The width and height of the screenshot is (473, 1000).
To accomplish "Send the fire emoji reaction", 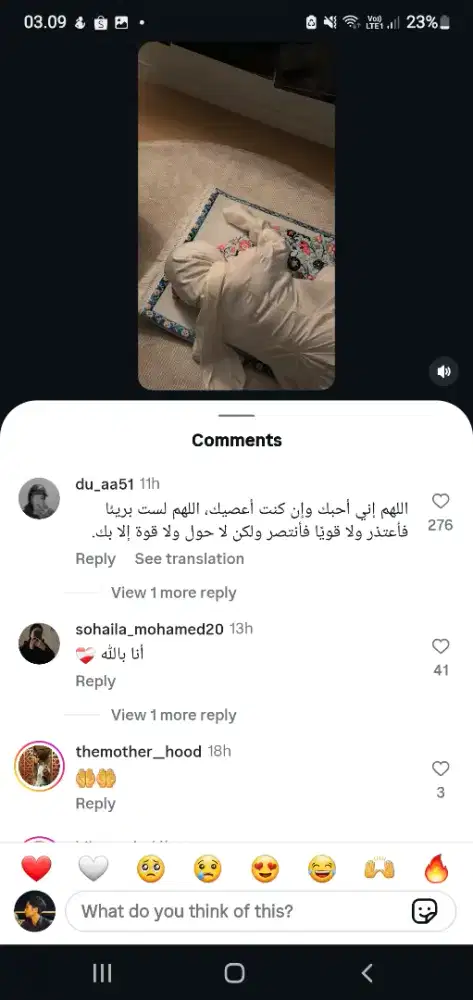I will (437, 869).
